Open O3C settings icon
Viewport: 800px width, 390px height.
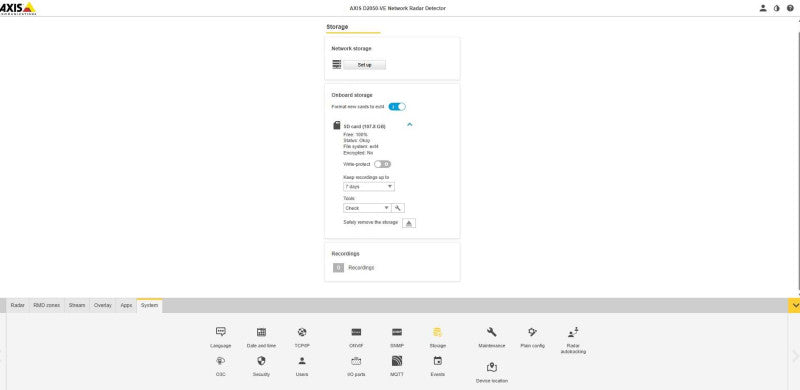(x=220, y=361)
